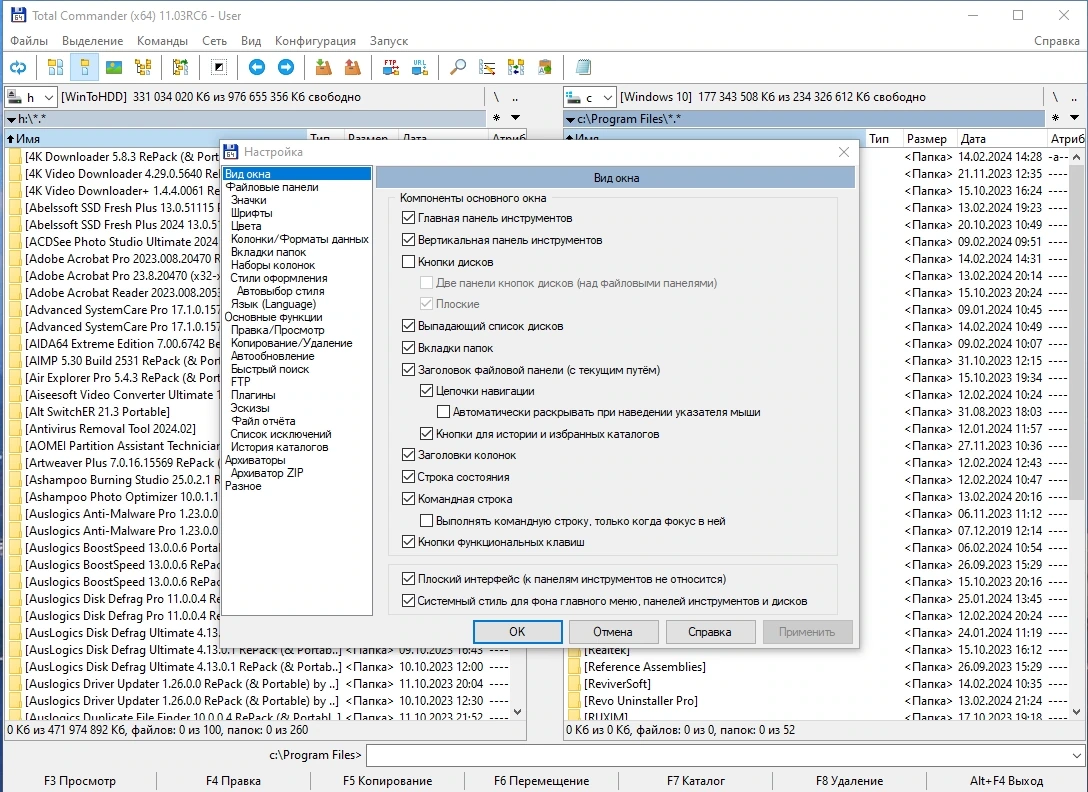Toggle Вертикальная панель инструментов checkbox
The height and width of the screenshot is (792, 1088).
click(x=409, y=240)
